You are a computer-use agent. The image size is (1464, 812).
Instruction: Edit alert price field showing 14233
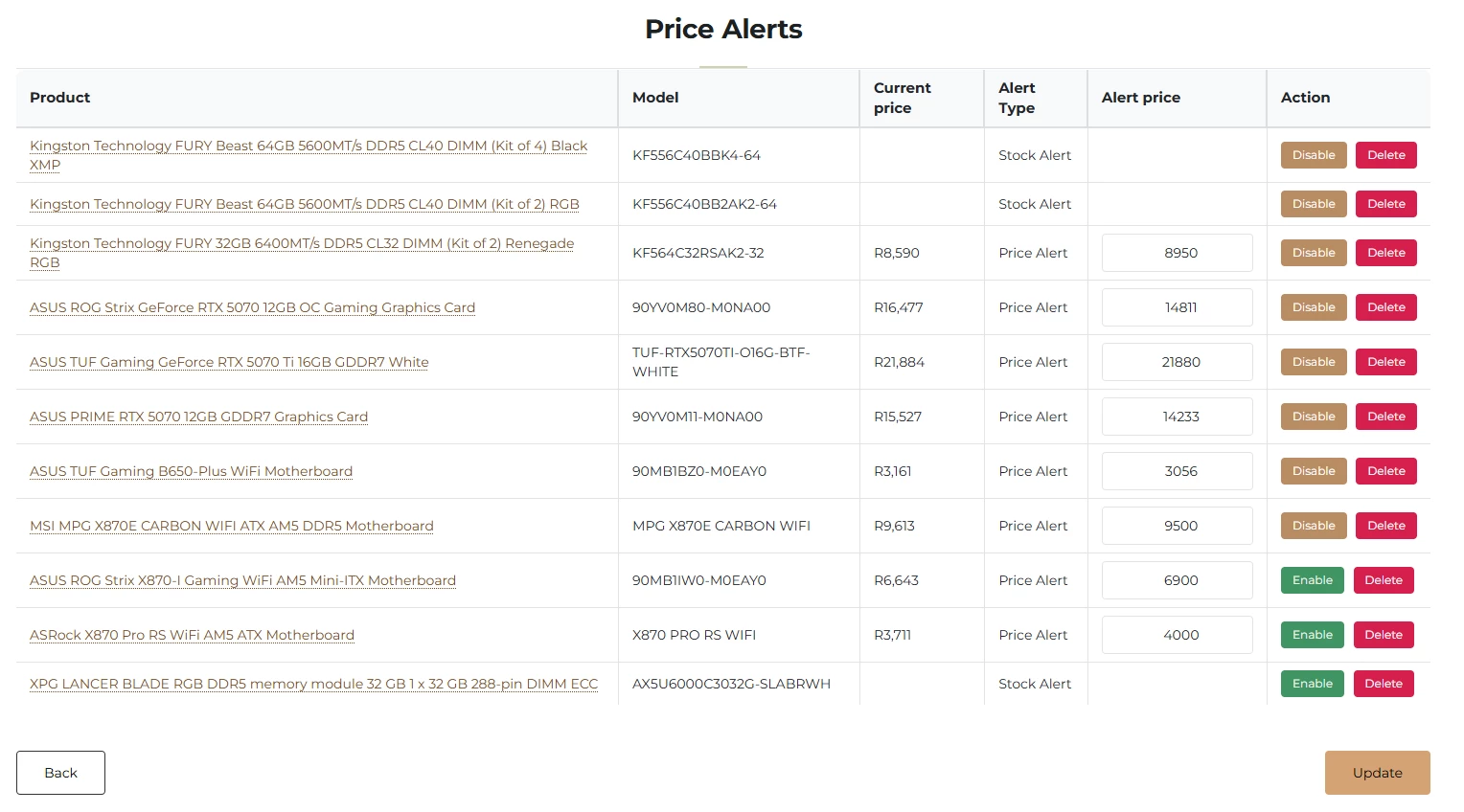1178,417
